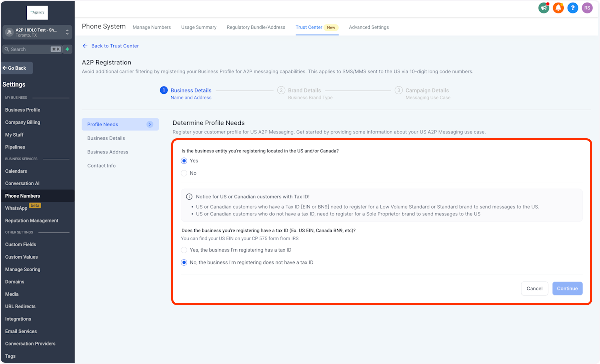Open the green megaphone announcements icon
Image resolution: width=600 pixels, height=364 pixels.
pos(544,8)
